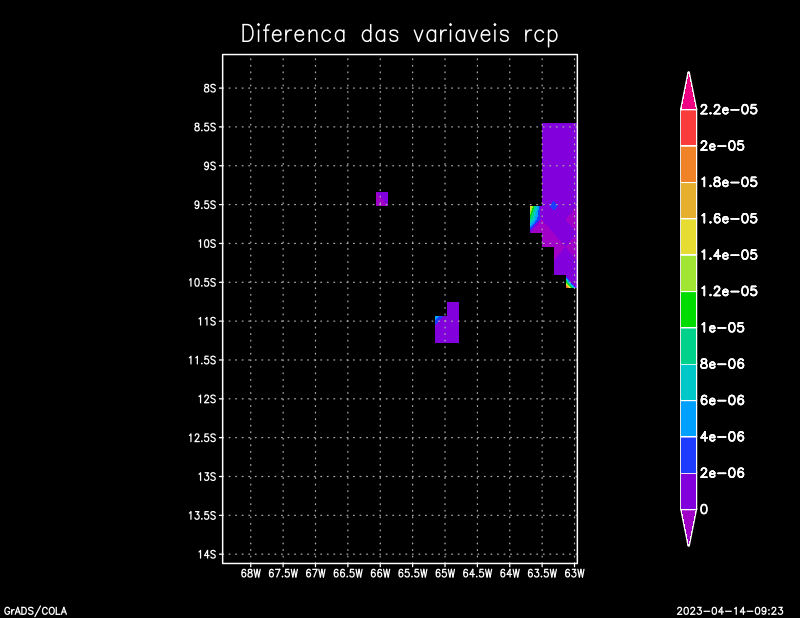Click the purple data patch near 65W 11S
800x618 pixels.
(448, 328)
